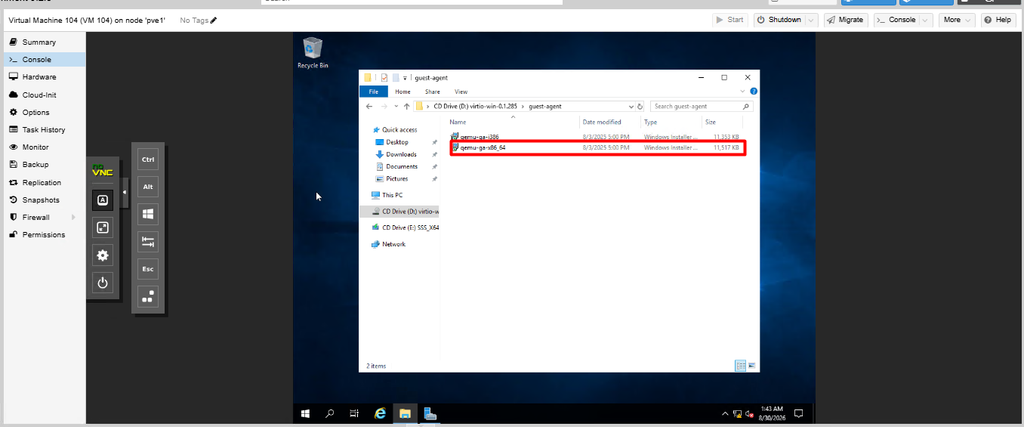The width and height of the screenshot is (1024, 427).
Task: Edit VM tags with pencil icon
Action: click(214, 20)
